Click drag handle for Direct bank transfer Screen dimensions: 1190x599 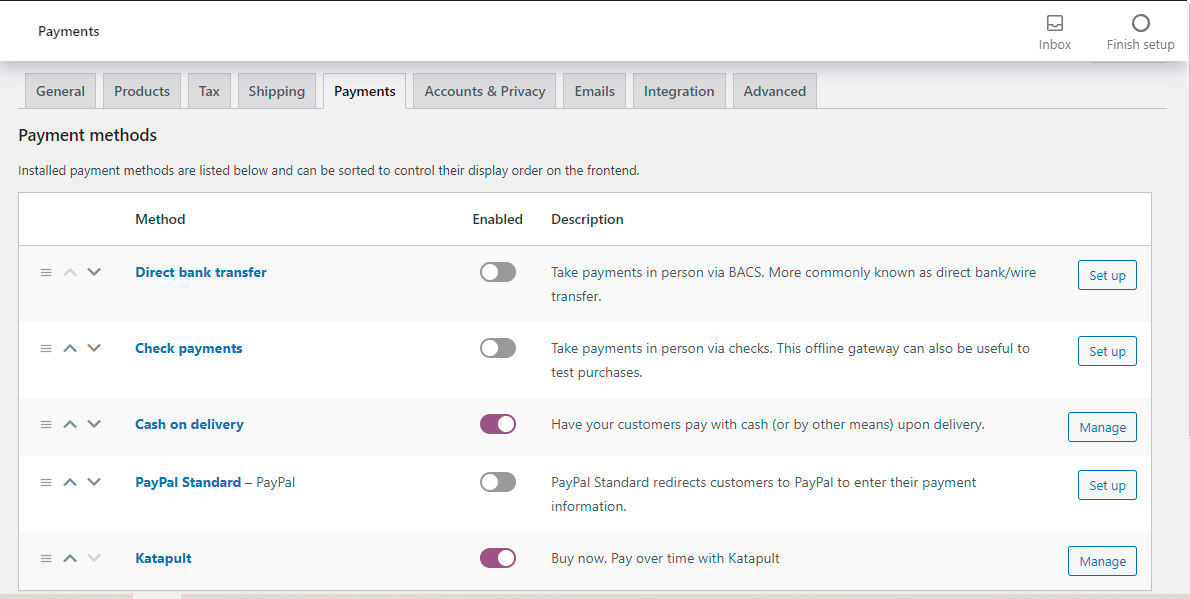pyautogui.click(x=46, y=272)
